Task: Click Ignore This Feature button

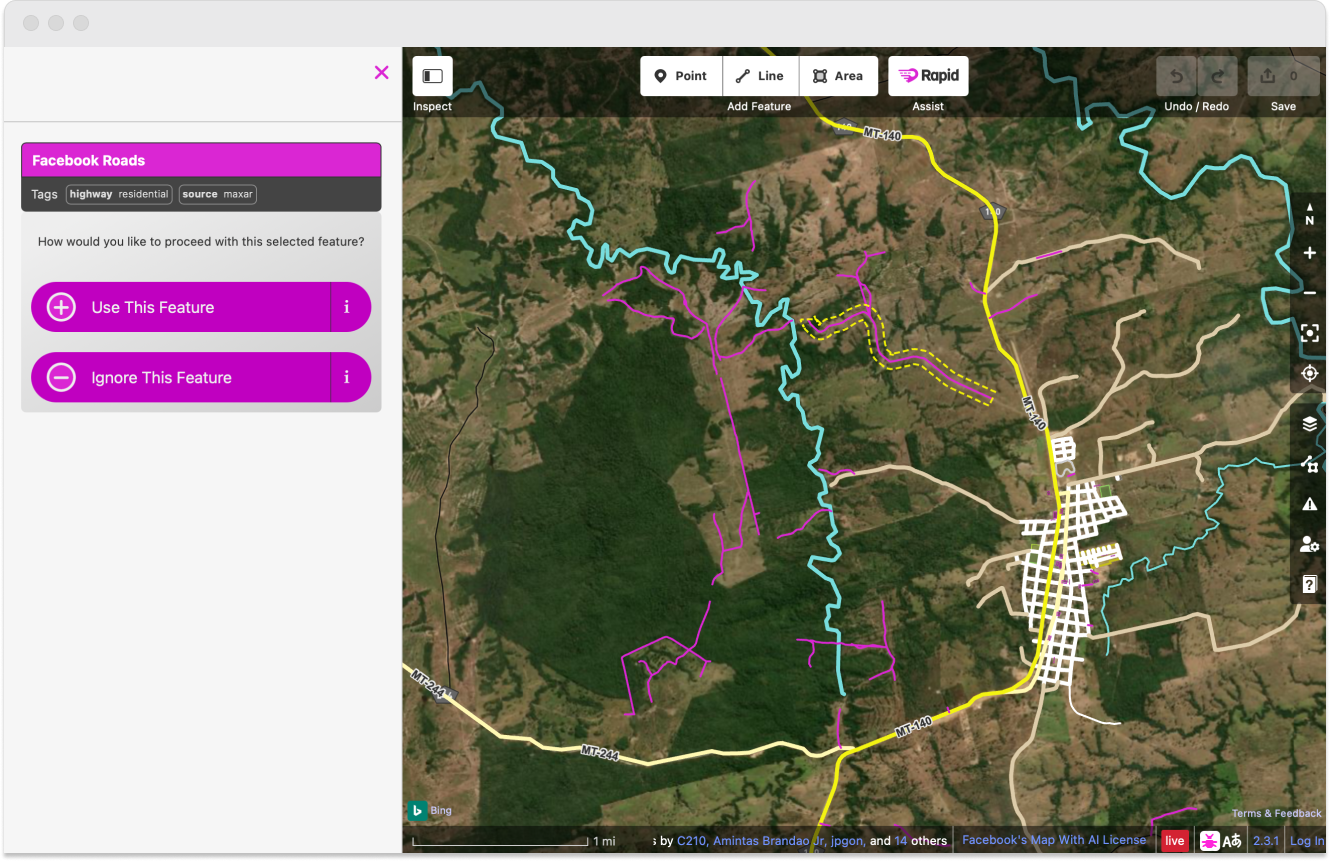Action: (x=181, y=377)
